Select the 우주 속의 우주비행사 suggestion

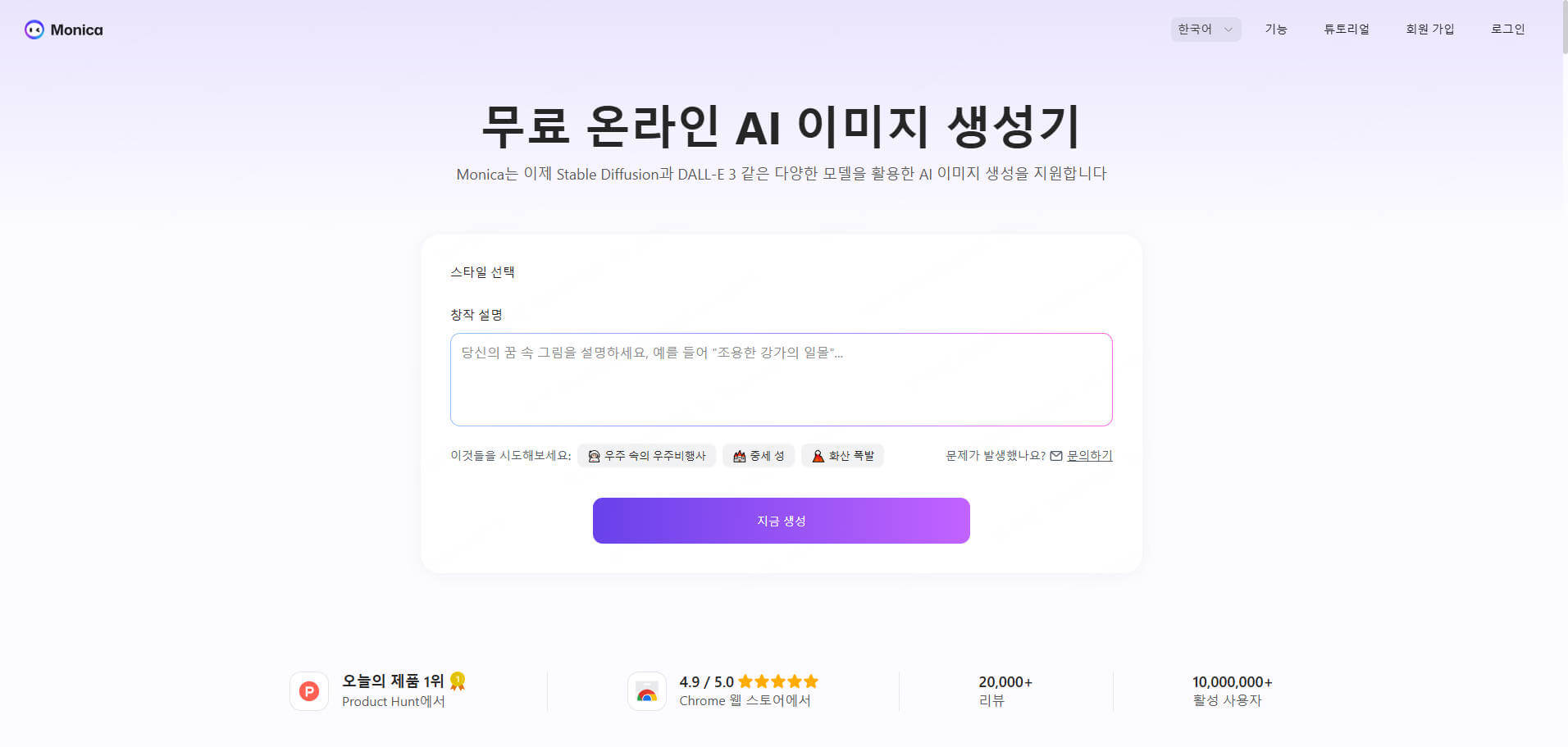pos(647,456)
